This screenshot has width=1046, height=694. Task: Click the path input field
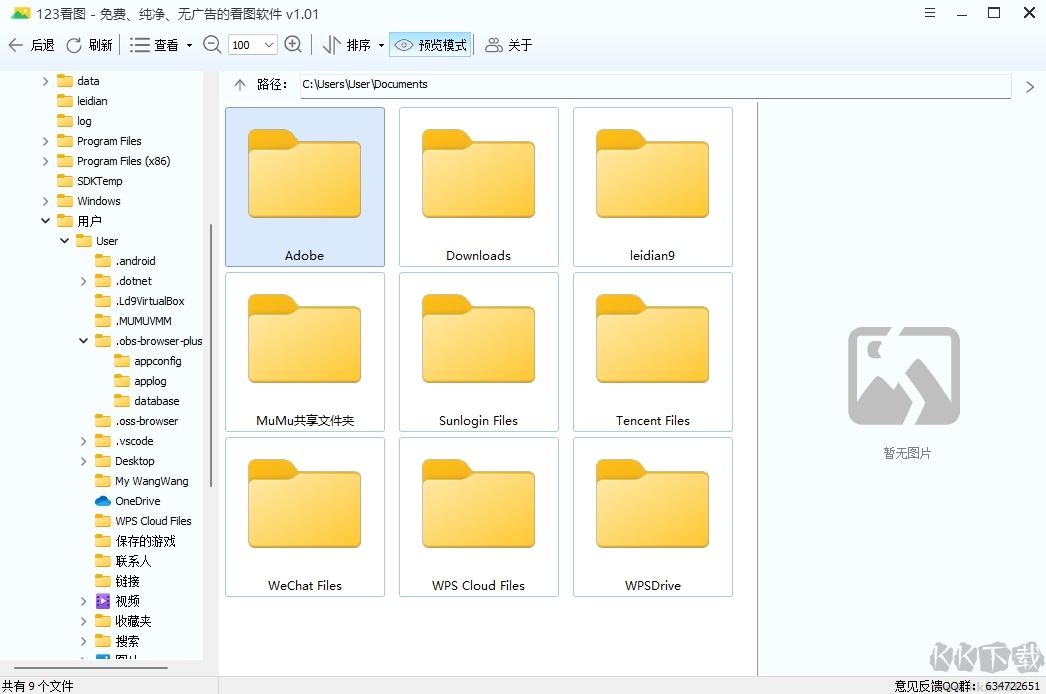click(655, 85)
